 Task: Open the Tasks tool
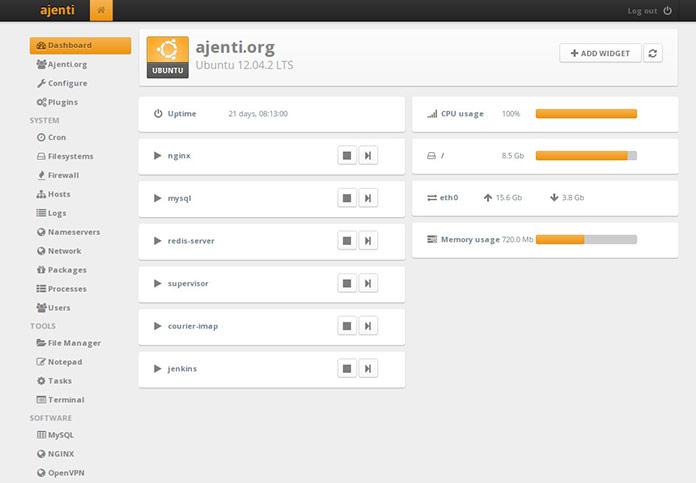(54, 381)
